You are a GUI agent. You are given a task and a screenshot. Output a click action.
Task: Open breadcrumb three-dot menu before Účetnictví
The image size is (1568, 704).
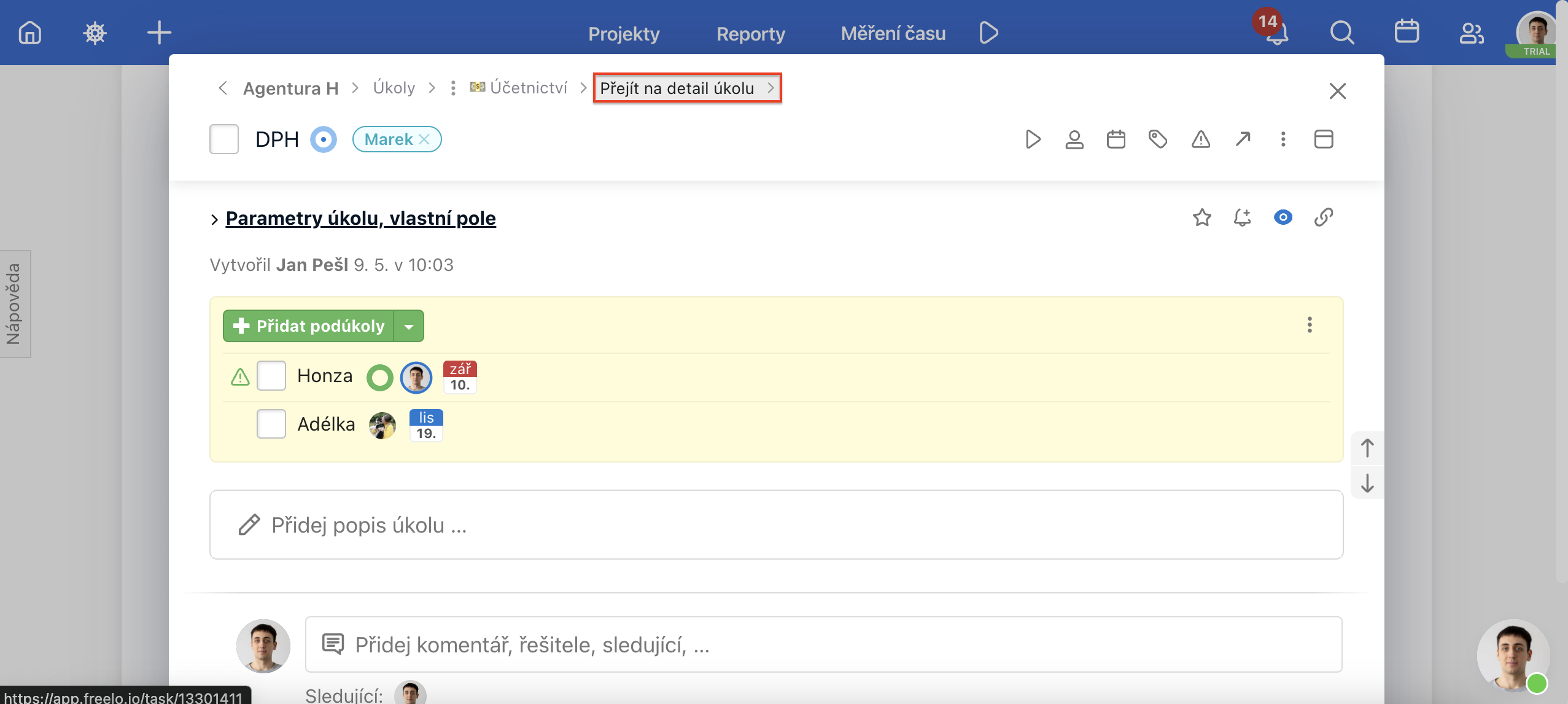point(453,88)
